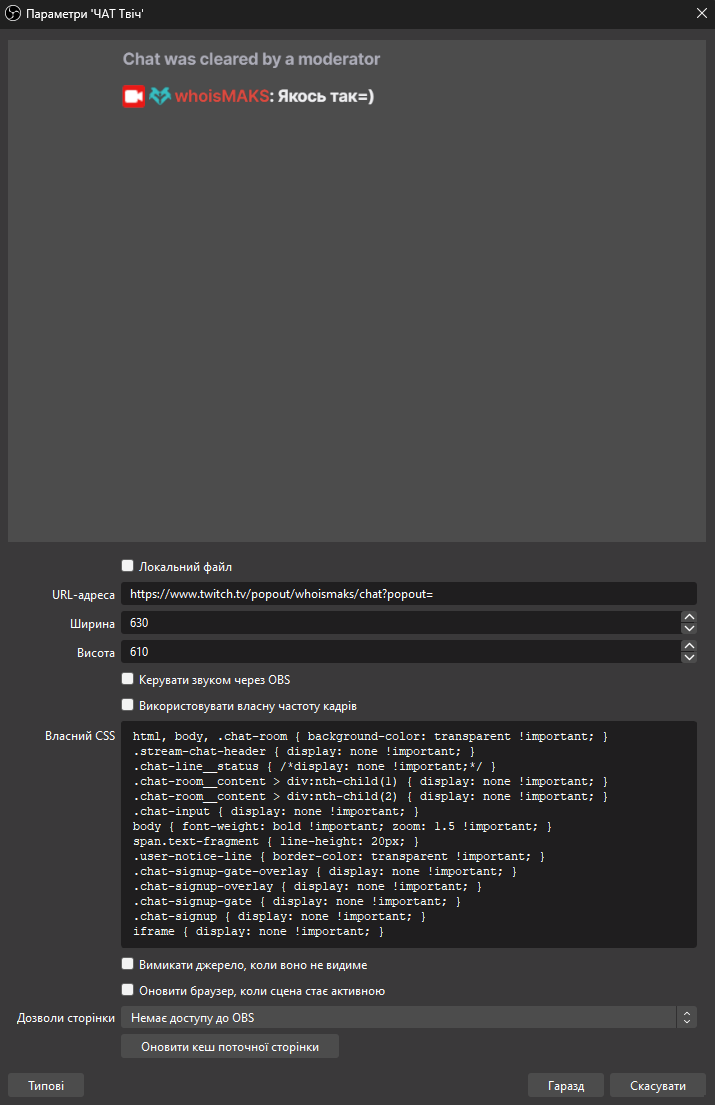
Task: Decrease width with the down arrow
Action: click(x=688, y=629)
